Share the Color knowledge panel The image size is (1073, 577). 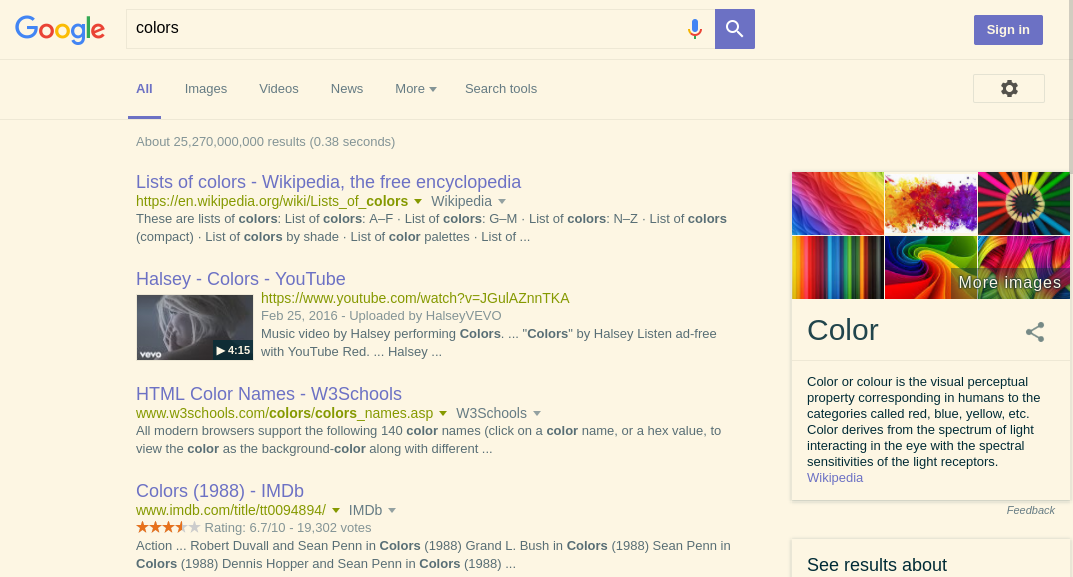click(1035, 332)
